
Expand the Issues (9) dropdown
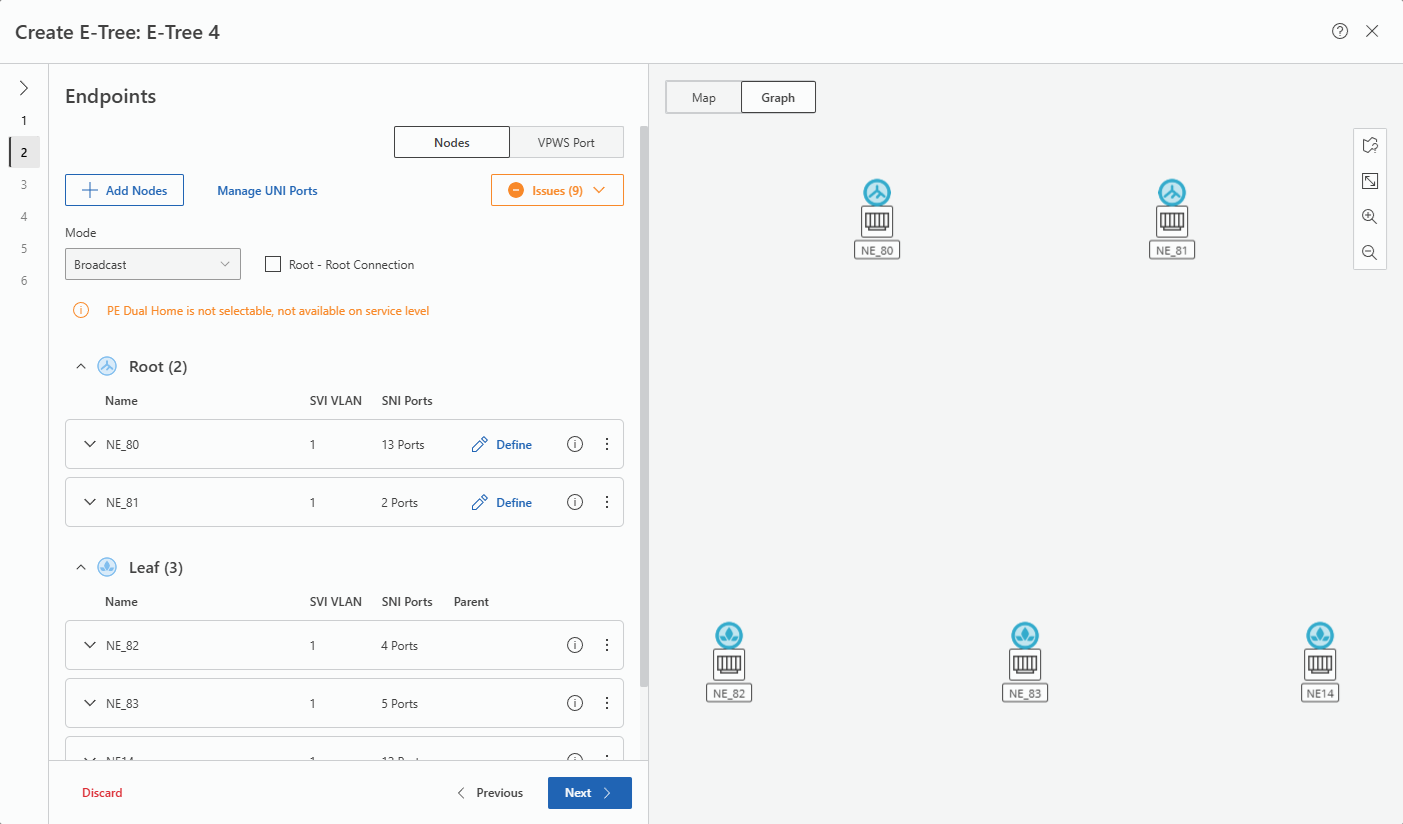[x=557, y=190]
